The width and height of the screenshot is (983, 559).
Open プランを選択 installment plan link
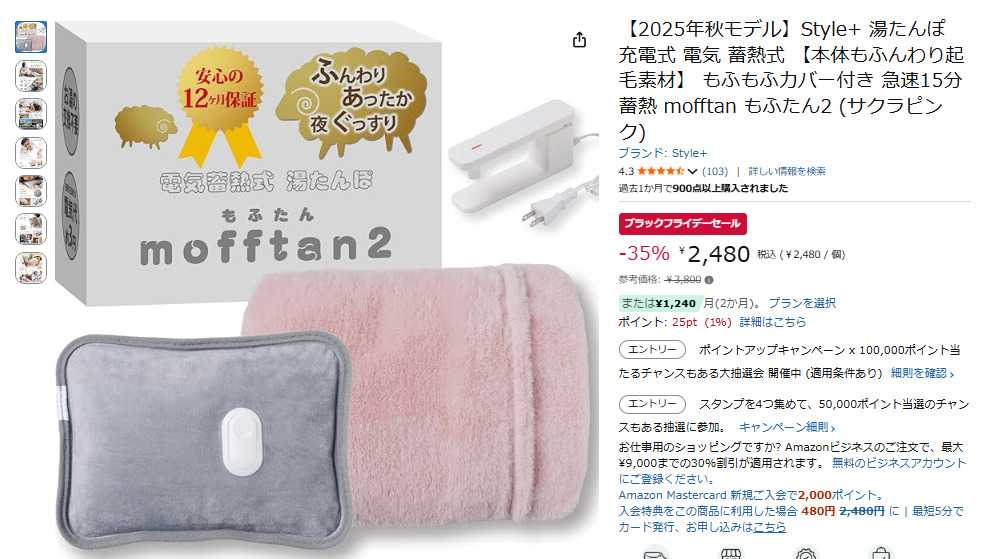(x=802, y=303)
